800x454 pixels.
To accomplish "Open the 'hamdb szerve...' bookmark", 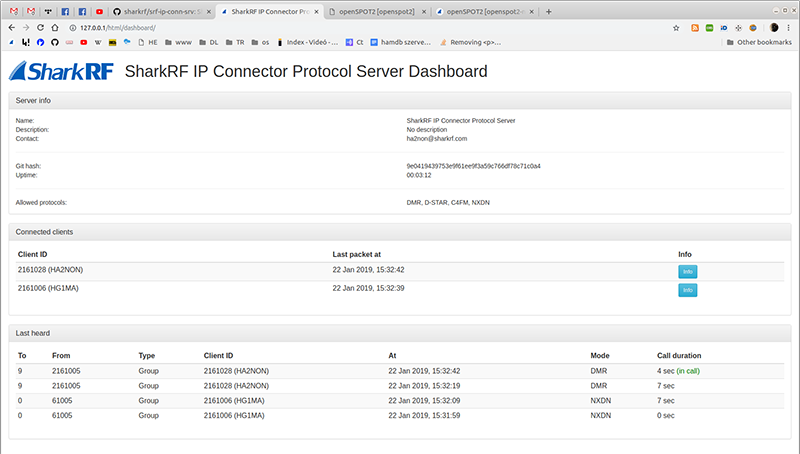I will tap(401, 42).
